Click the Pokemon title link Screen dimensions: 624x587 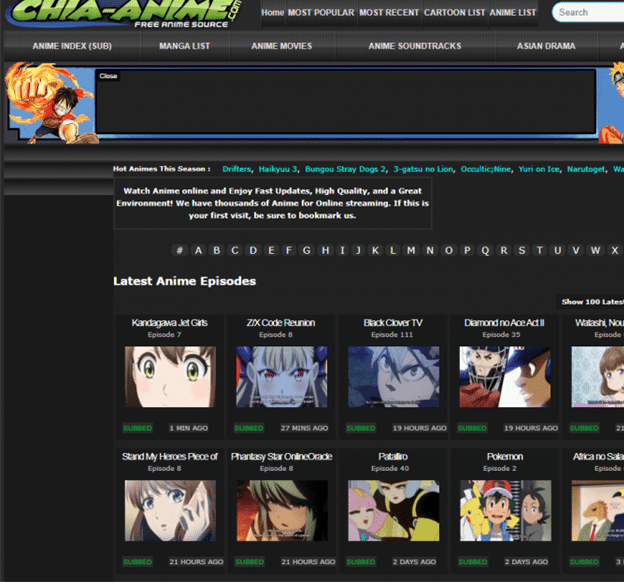[505, 457]
